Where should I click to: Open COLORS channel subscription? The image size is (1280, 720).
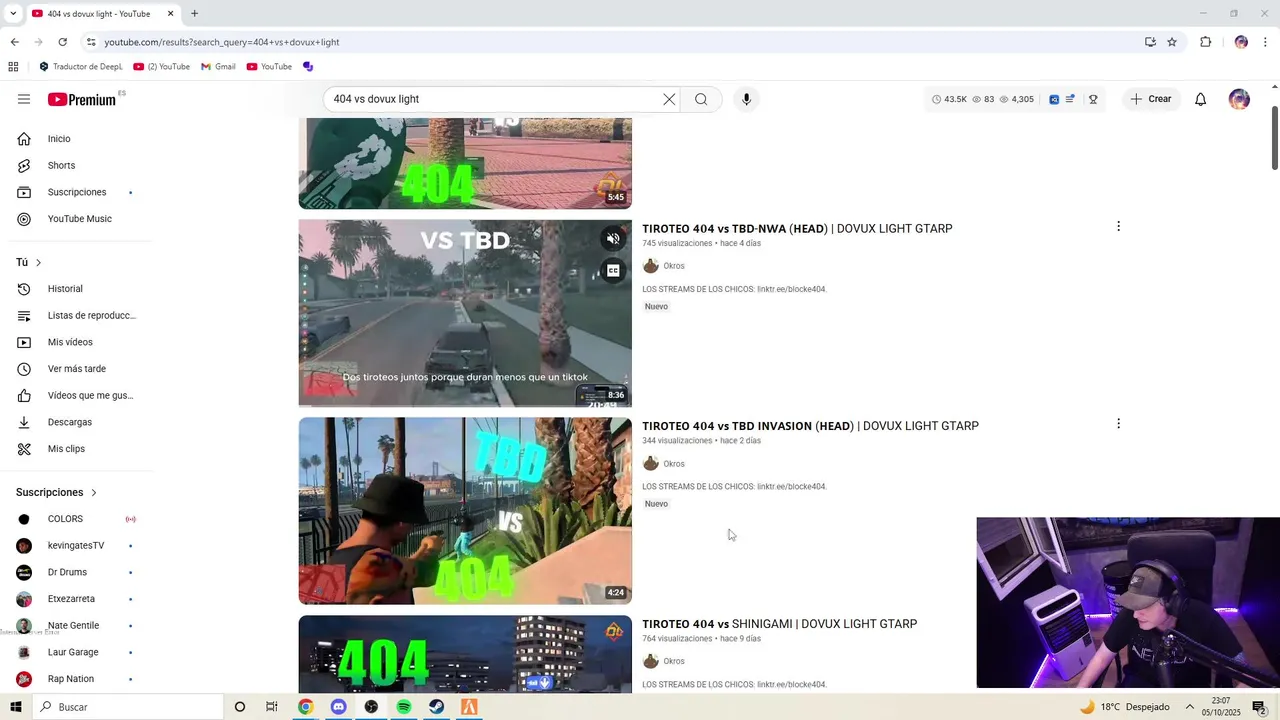[76, 519]
